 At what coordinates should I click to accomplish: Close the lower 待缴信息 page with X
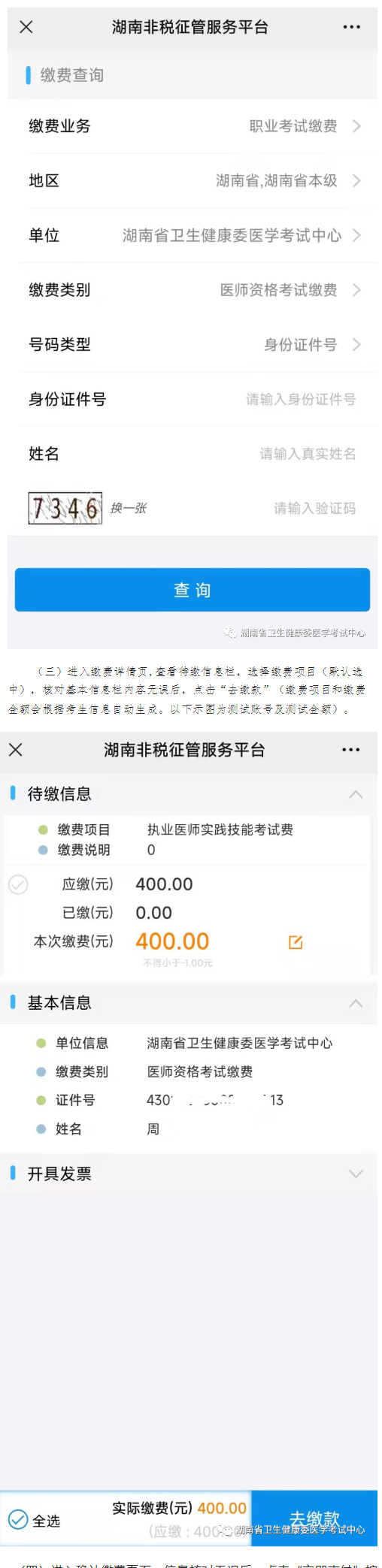pyautogui.click(x=16, y=749)
